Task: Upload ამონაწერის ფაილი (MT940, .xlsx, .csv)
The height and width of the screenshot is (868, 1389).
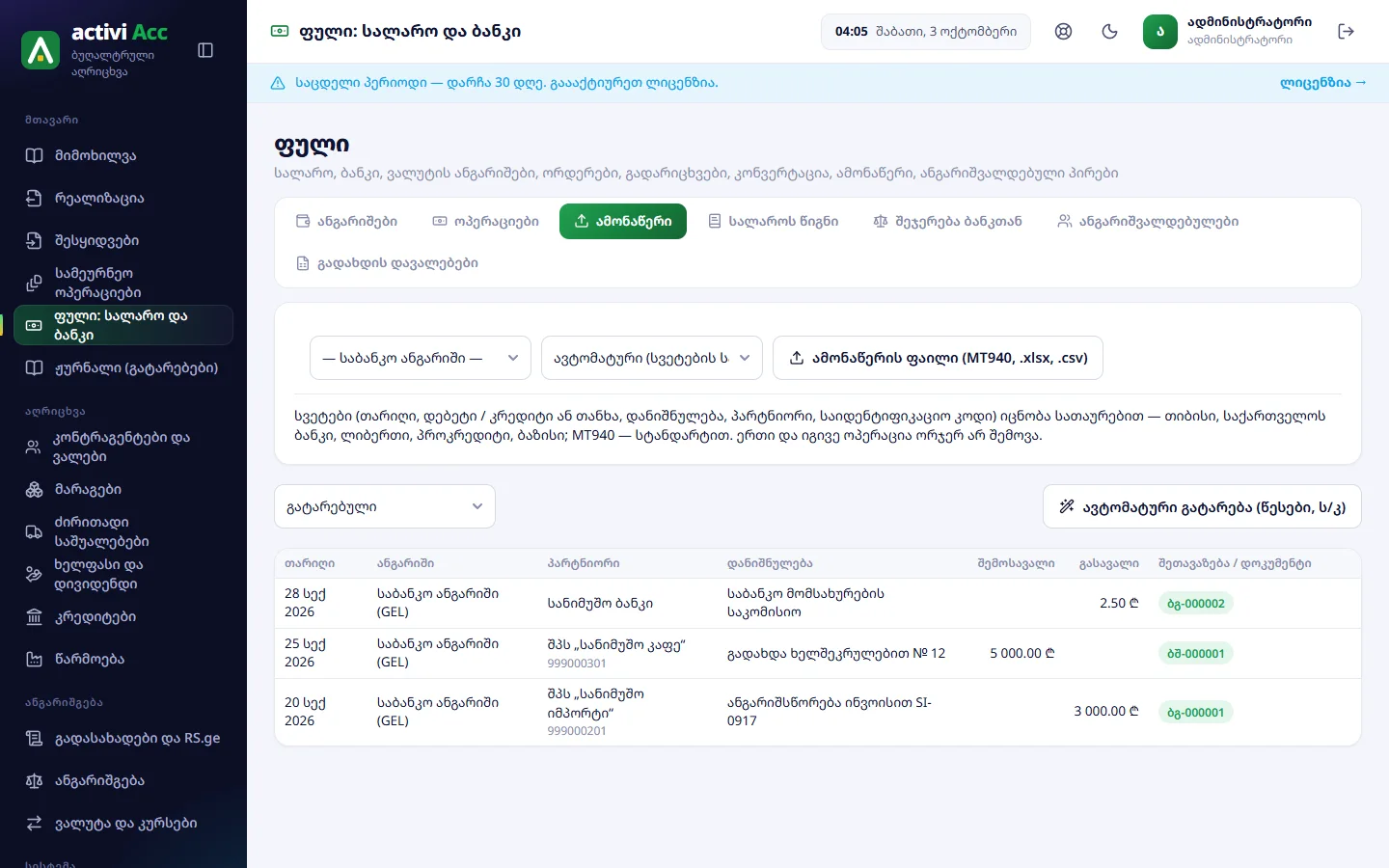Action: [939, 358]
